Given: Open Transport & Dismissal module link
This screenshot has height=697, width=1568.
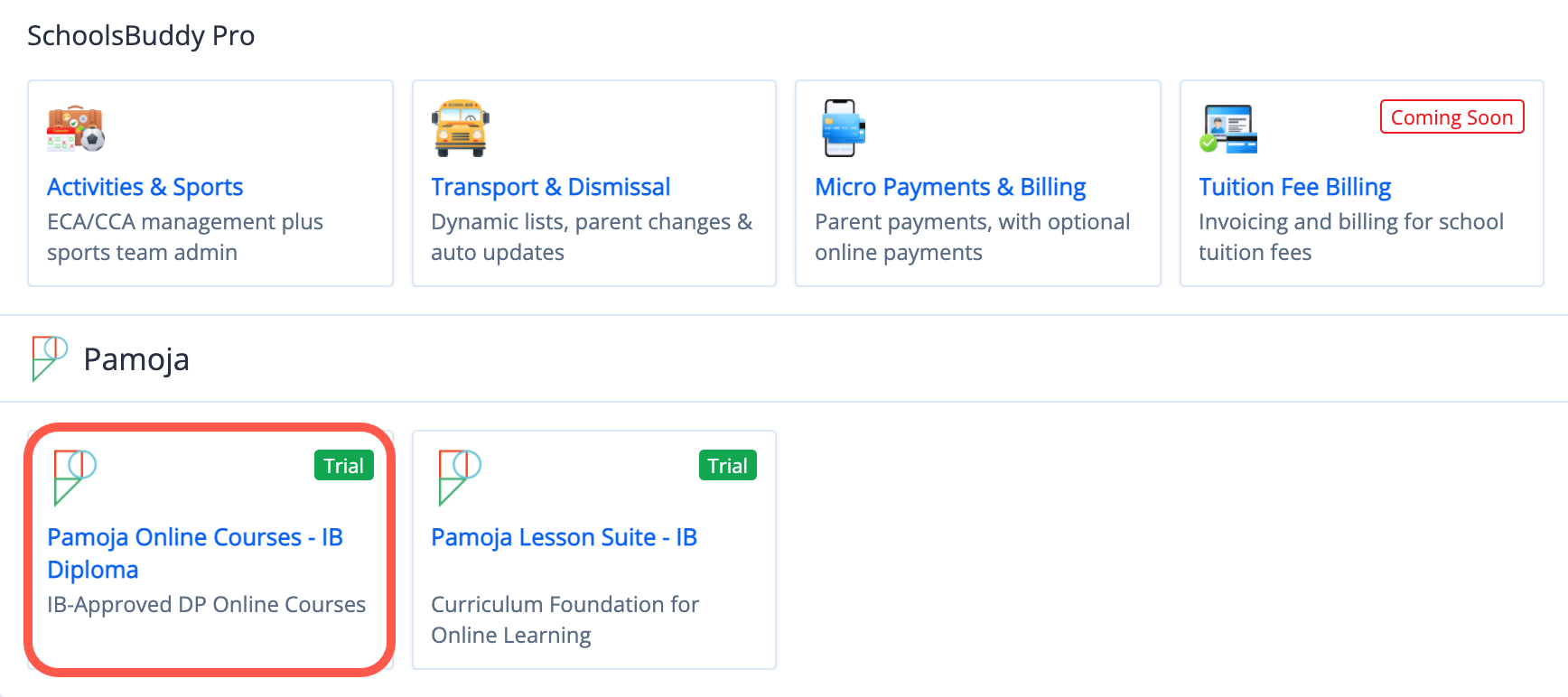Looking at the screenshot, I should tap(550, 187).
